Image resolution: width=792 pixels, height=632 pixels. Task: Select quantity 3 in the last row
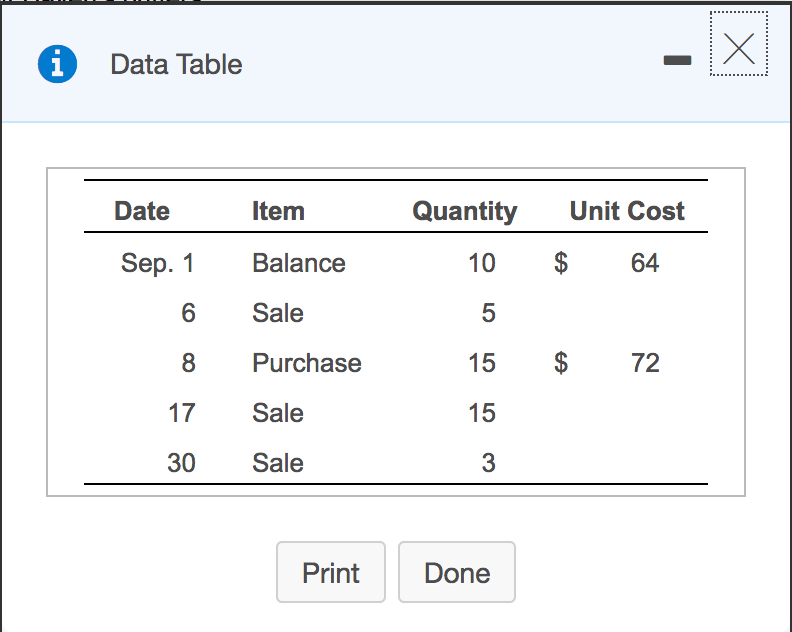click(x=488, y=463)
